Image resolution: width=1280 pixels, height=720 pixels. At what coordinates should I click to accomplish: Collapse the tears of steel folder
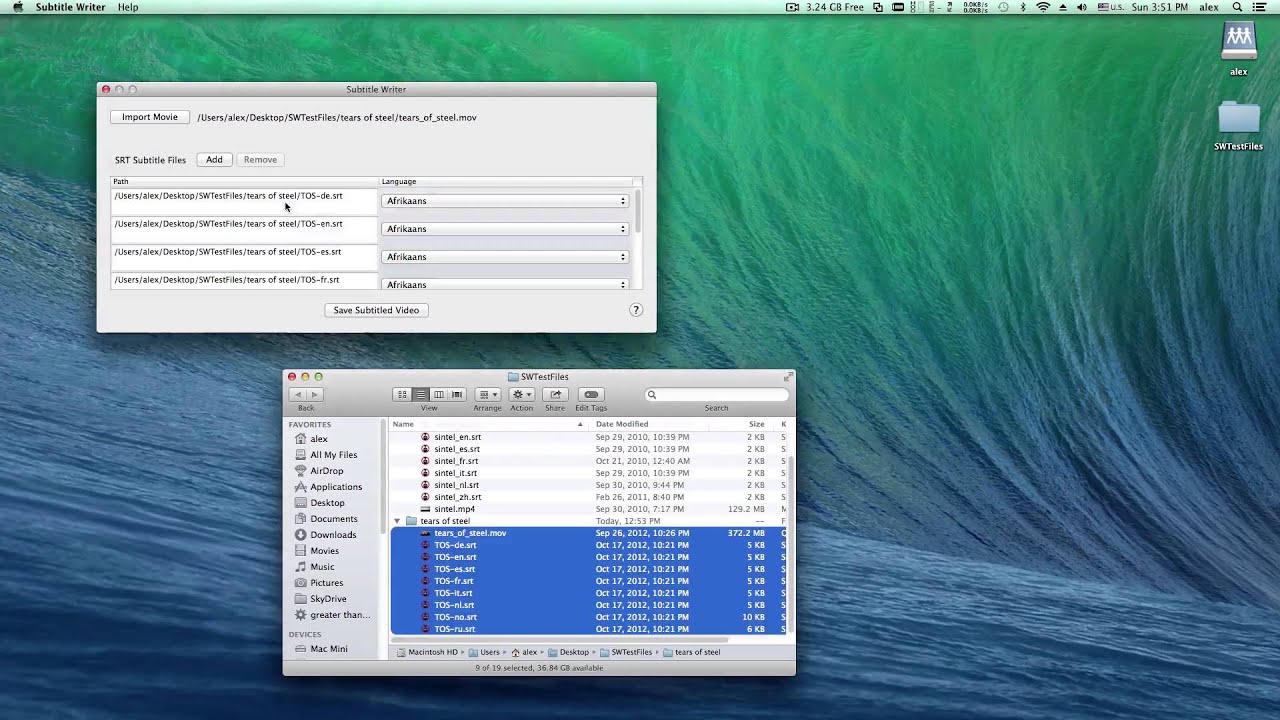397,521
